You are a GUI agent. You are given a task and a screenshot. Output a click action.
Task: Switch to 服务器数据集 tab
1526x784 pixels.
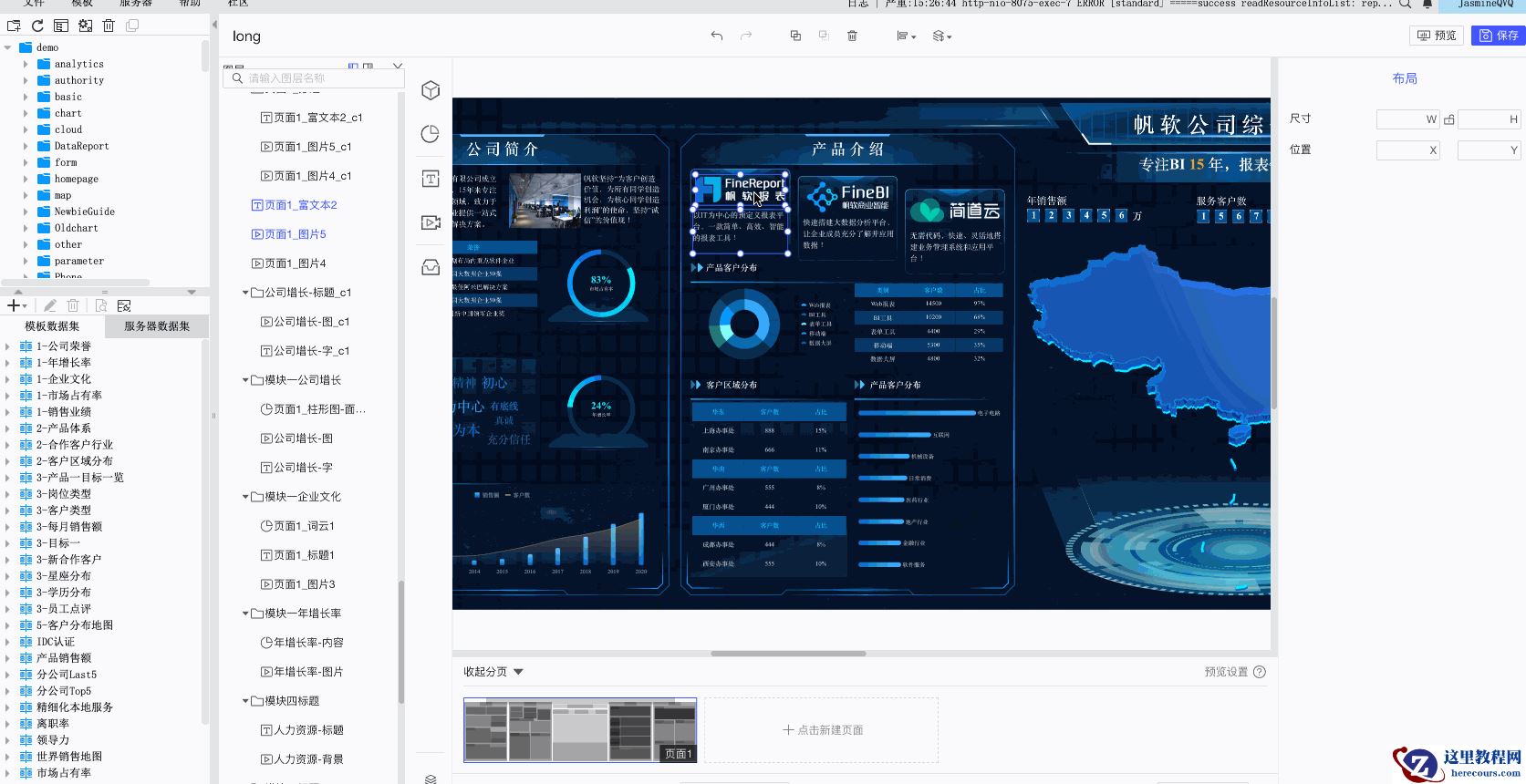pyautogui.click(x=157, y=326)
